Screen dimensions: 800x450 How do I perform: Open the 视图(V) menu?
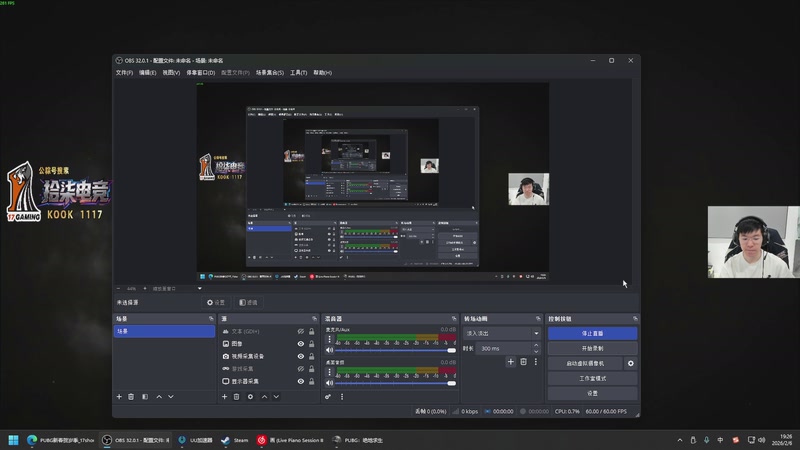coord(171,72)
